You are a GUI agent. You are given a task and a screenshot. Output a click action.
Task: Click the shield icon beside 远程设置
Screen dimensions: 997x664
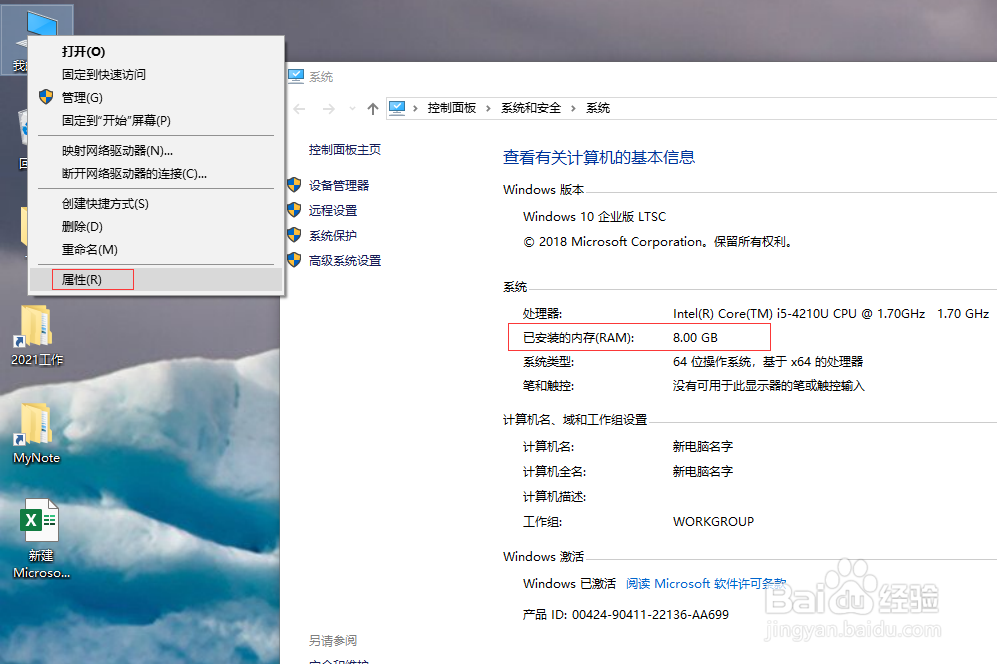294,209
